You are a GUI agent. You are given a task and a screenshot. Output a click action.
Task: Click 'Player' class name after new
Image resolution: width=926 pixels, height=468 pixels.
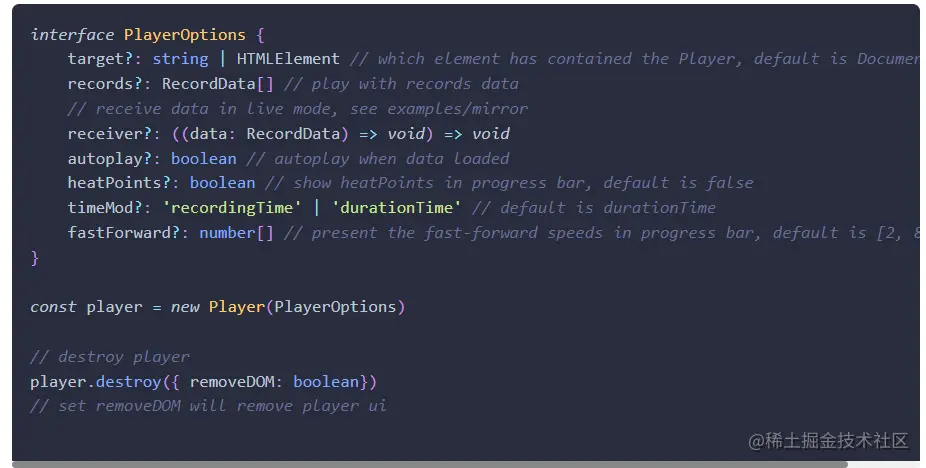237,307
